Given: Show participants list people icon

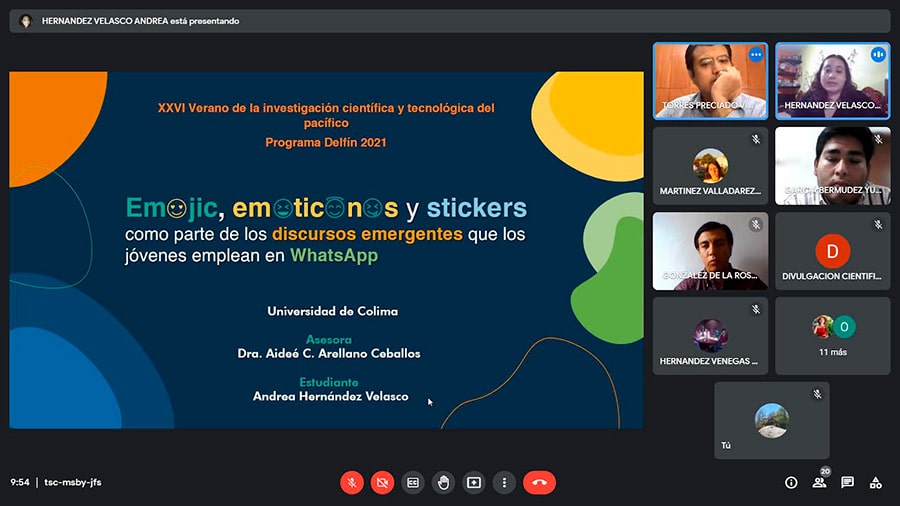Looking at the screenshot, I should click(819, 482).
